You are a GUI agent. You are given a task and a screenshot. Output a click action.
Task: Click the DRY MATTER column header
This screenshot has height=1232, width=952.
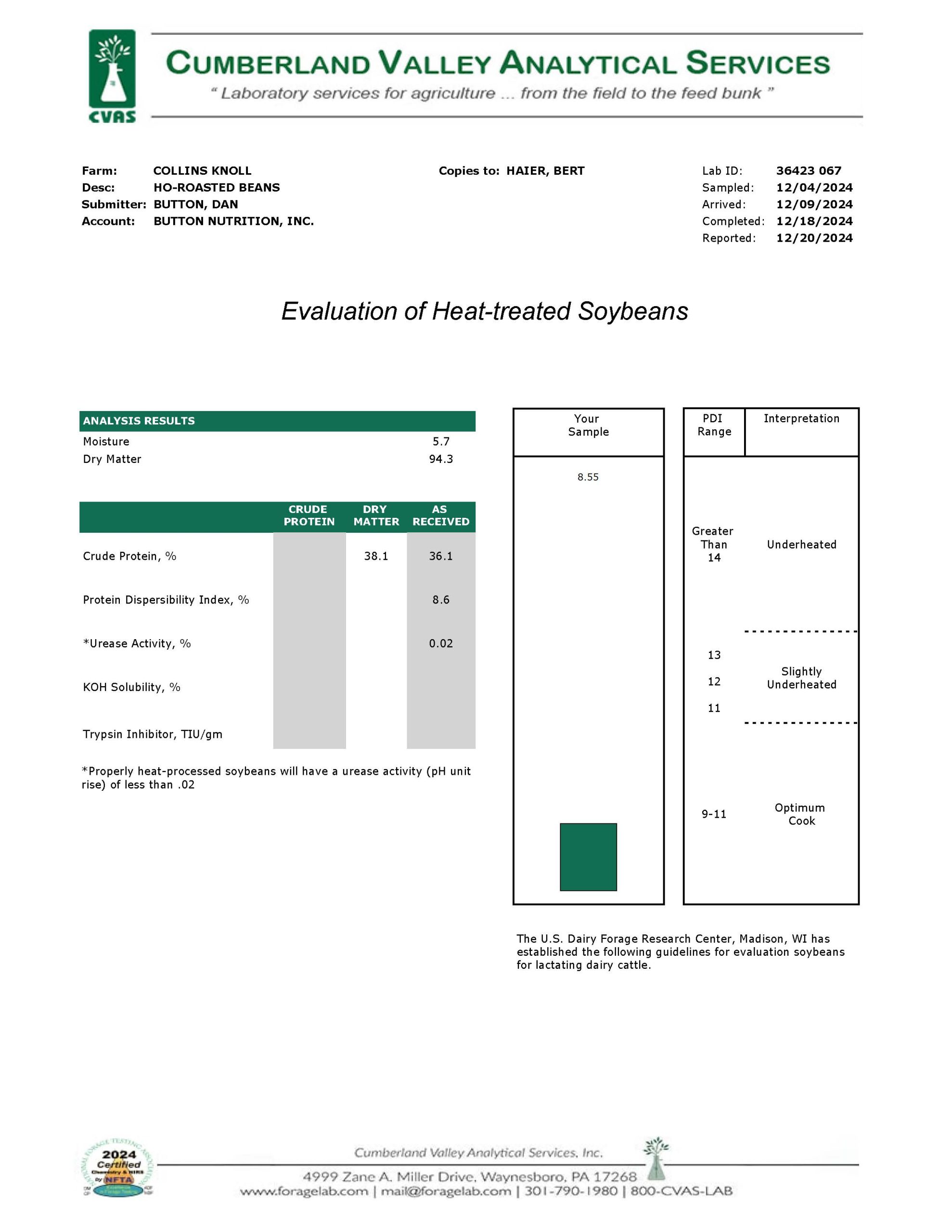pyautogui.click(x=376, y=515)
